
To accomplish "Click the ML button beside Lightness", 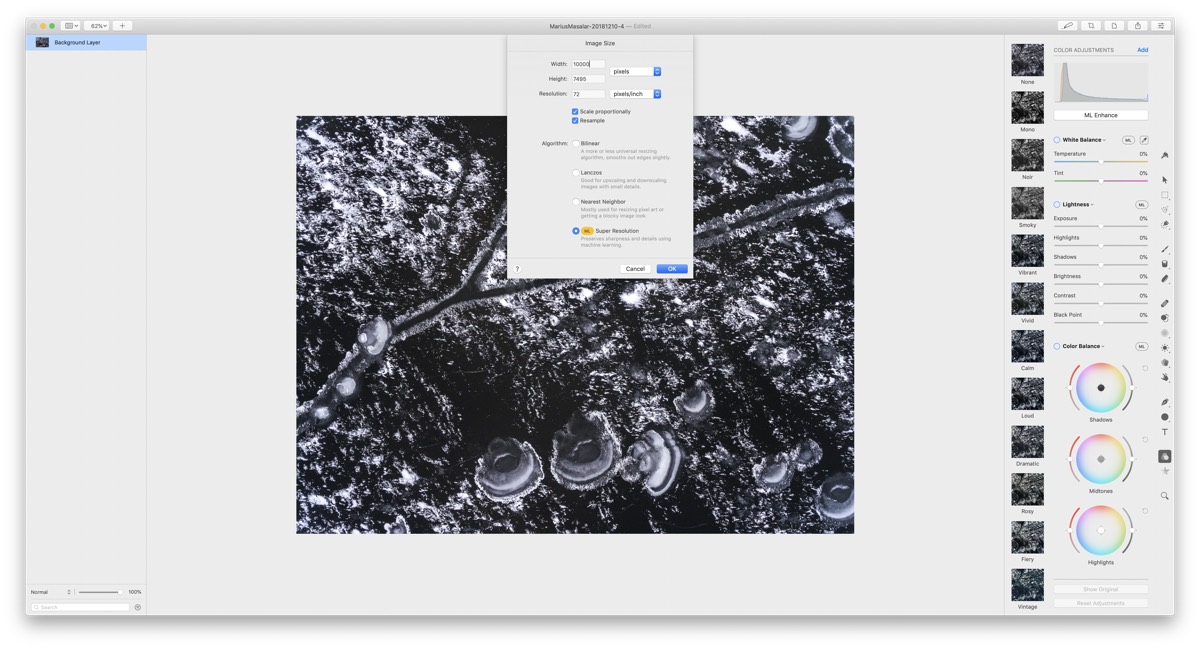I will (1141, 204).
